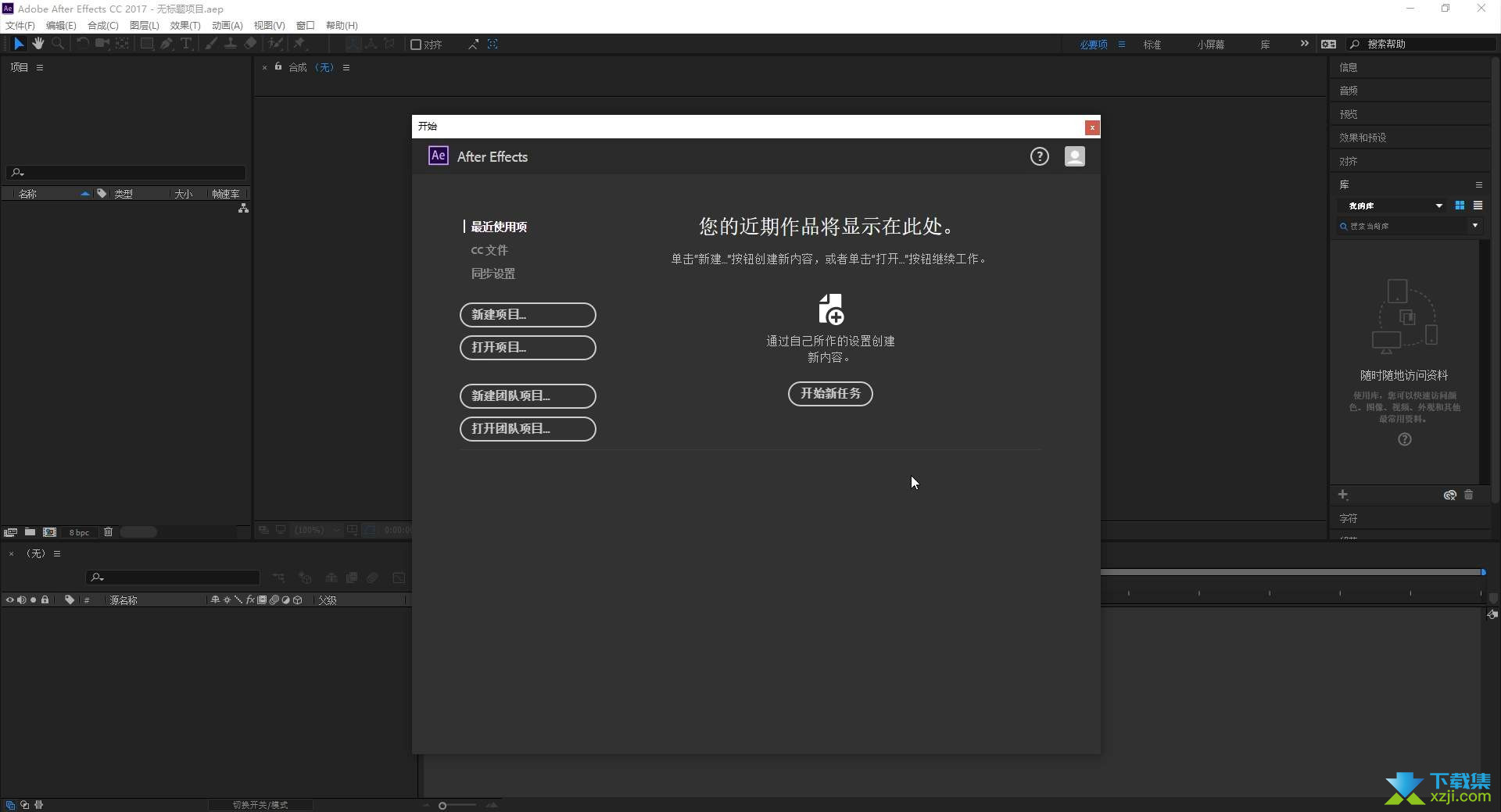Open the 必要项 workspace menu icon
The image size is (1501, 812).
tap(1122, 45)
